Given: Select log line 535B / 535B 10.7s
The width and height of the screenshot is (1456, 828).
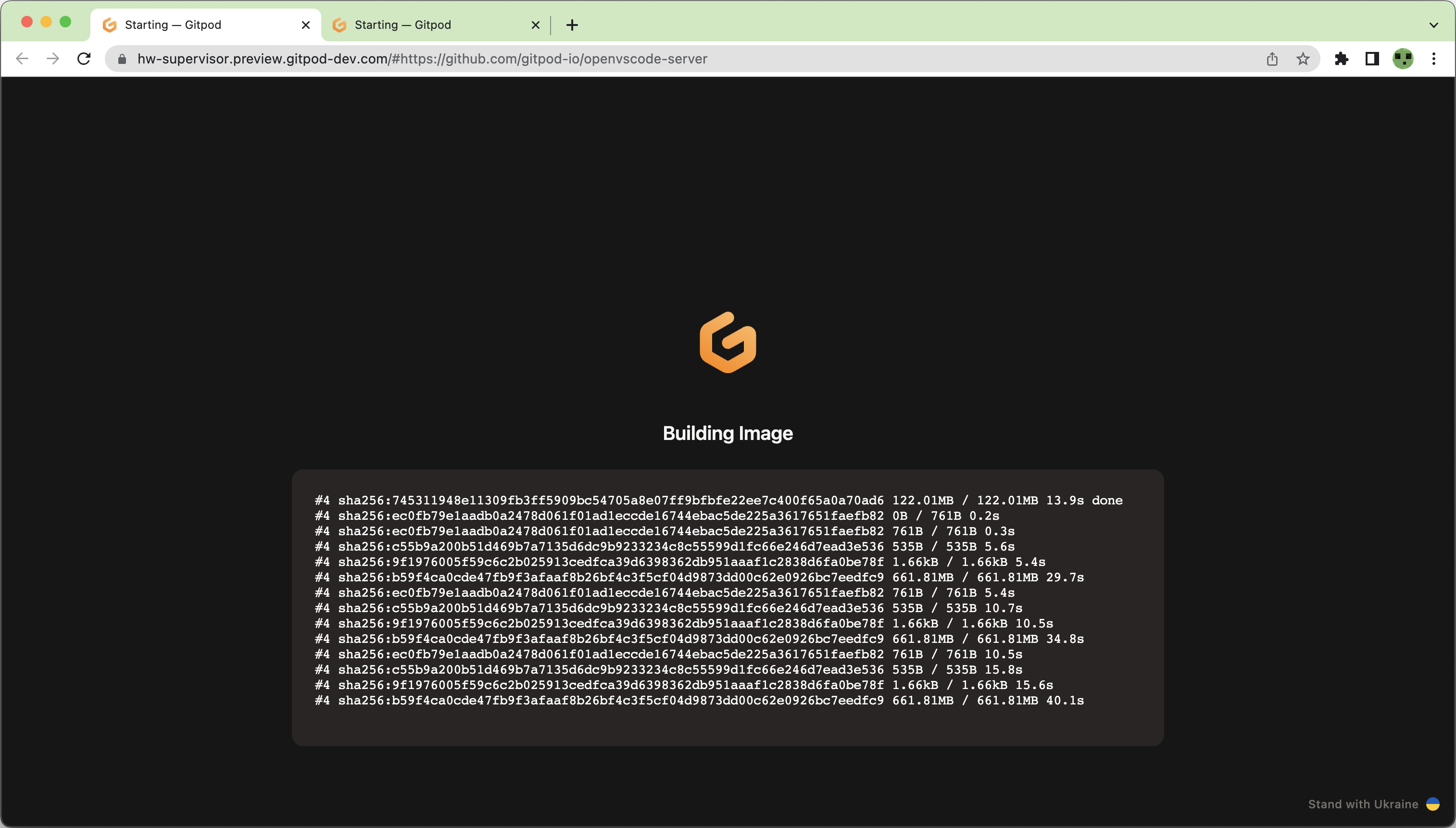Looking at the screenshot, I should click(668, 608).
